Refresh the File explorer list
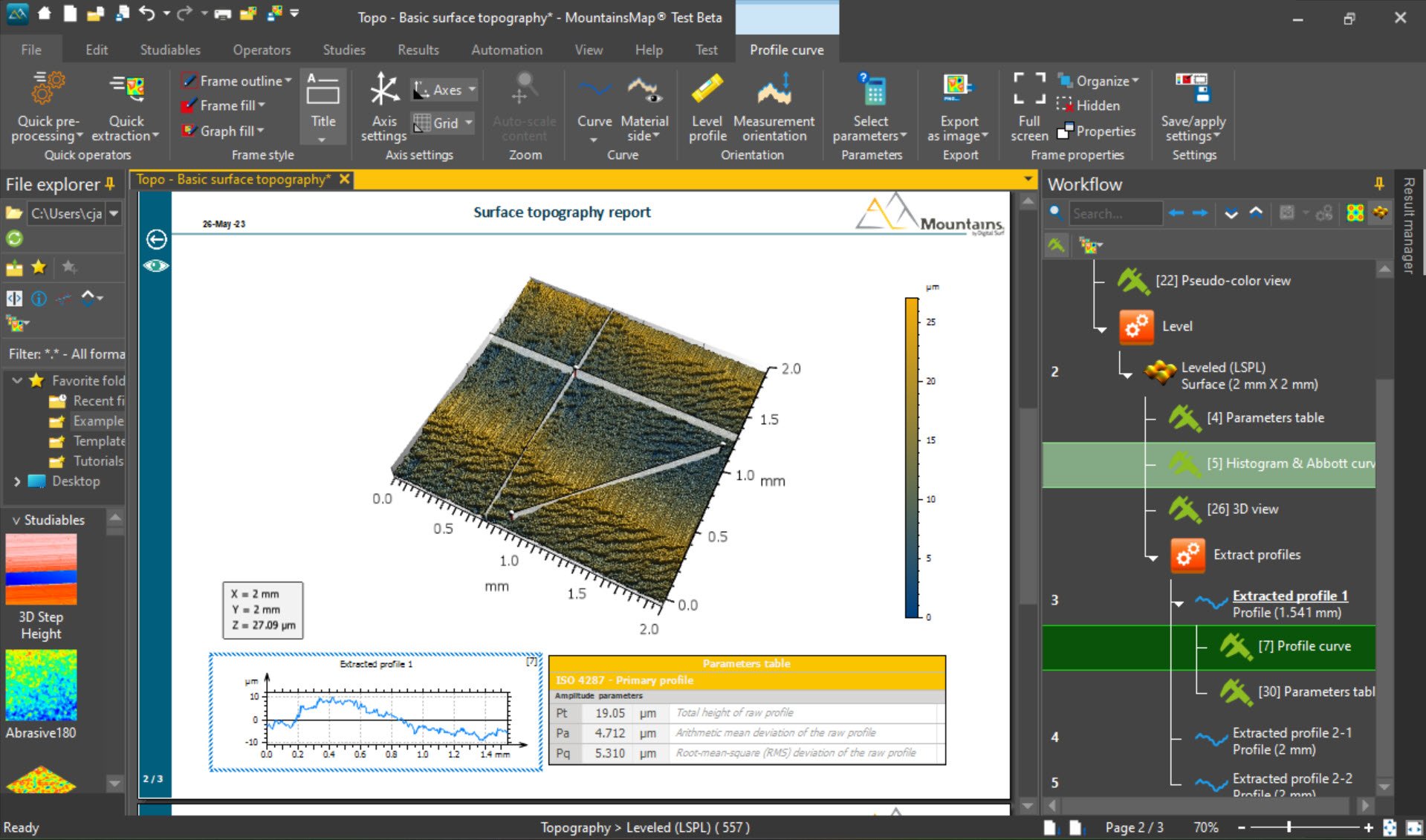The height and width of the screenshot is (840, 1426). point(14,238)
